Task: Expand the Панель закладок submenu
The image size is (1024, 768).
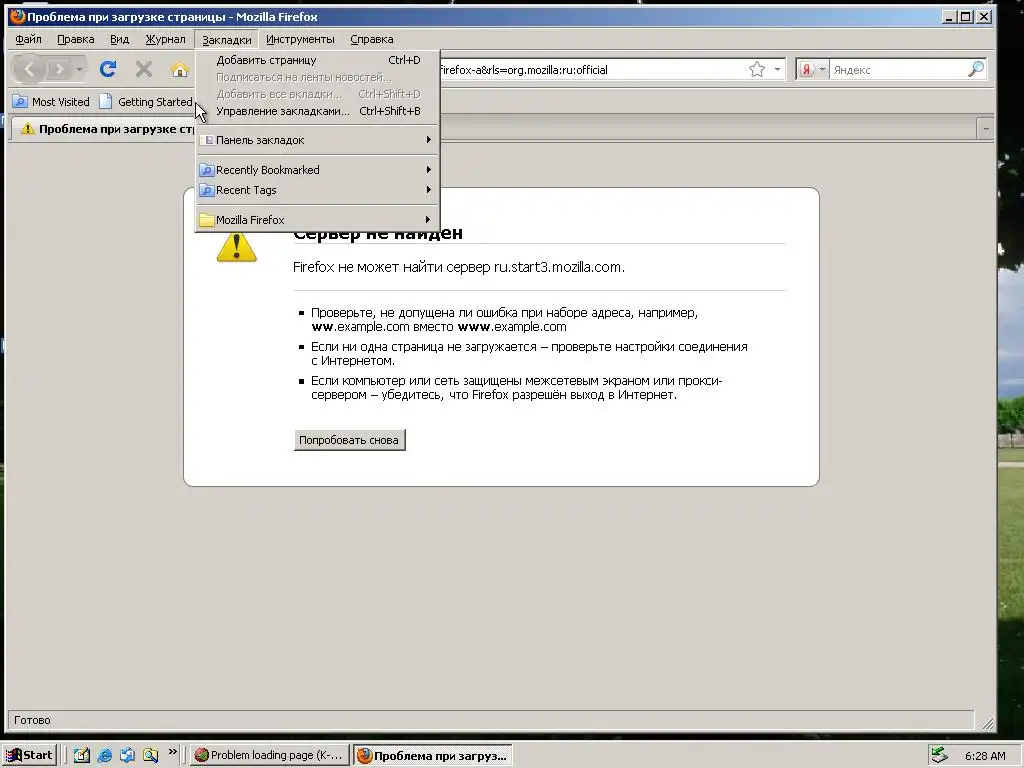Action: 317,140
